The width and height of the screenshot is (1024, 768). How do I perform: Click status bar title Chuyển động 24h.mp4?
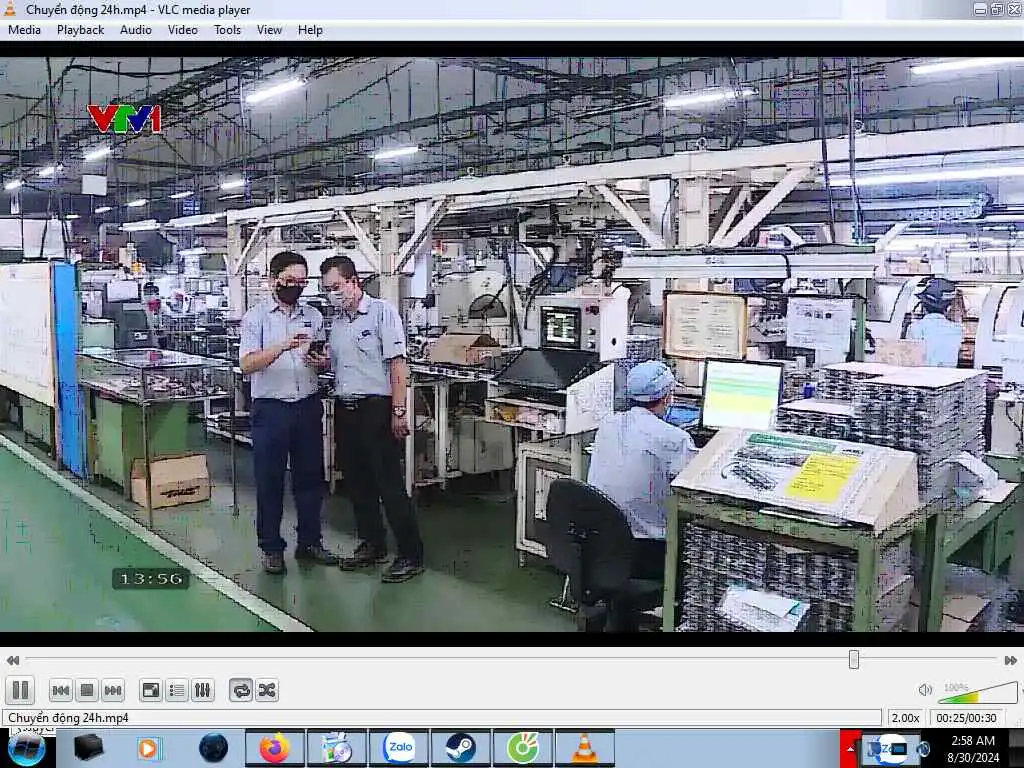68,718
